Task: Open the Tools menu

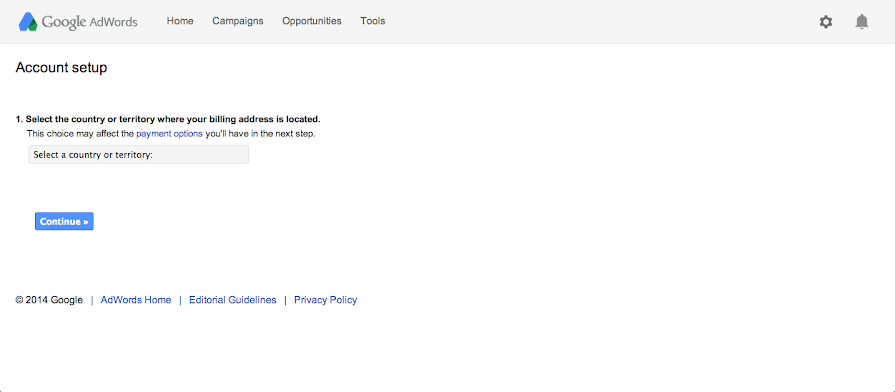Action: coord(373,21)
